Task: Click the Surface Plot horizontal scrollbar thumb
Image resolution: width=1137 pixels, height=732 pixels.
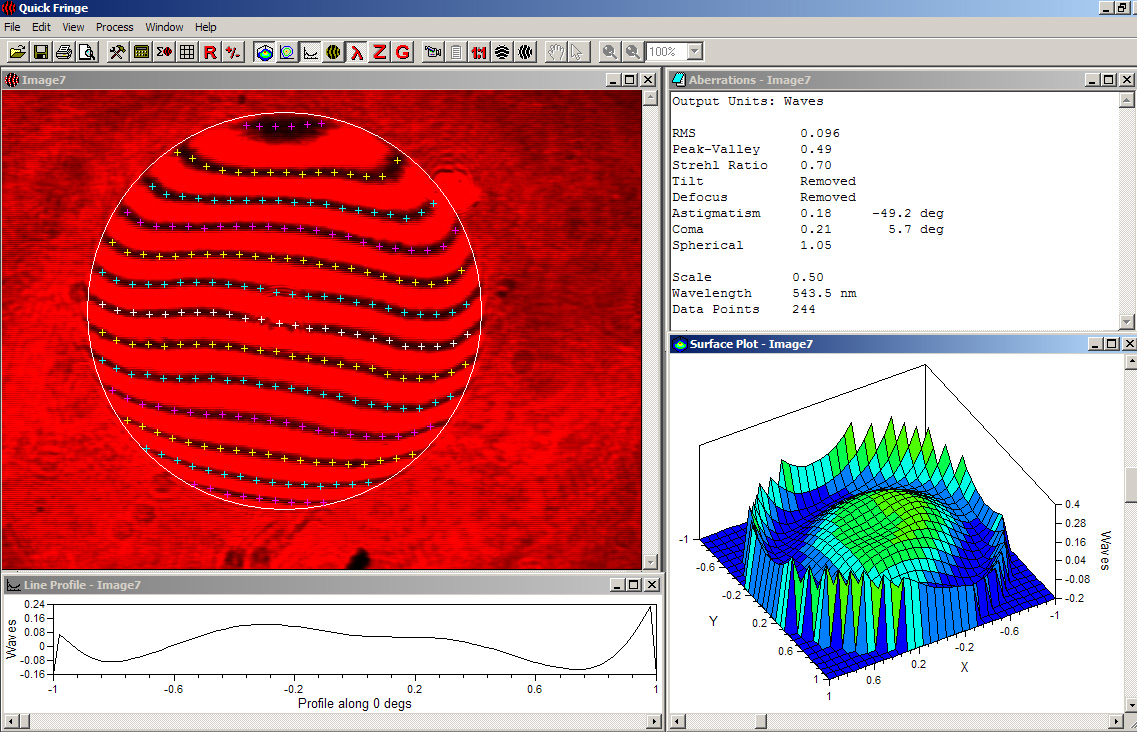Action: (x=761, y=721)
